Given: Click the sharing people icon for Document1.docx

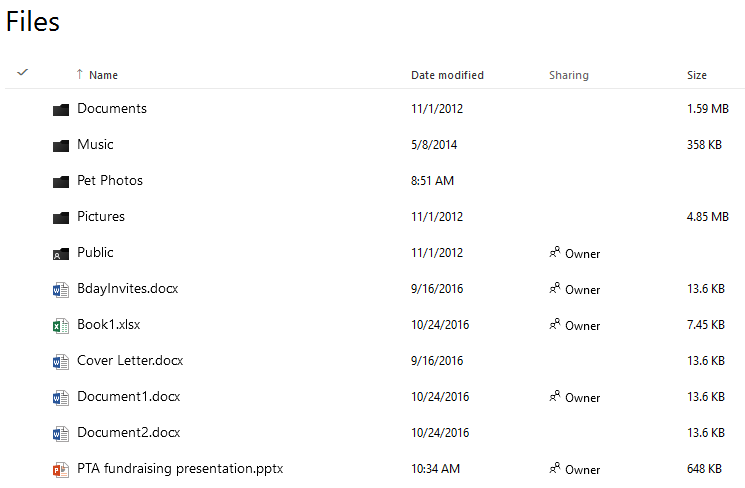Looking at the screenshot, I should pos(555,397).
